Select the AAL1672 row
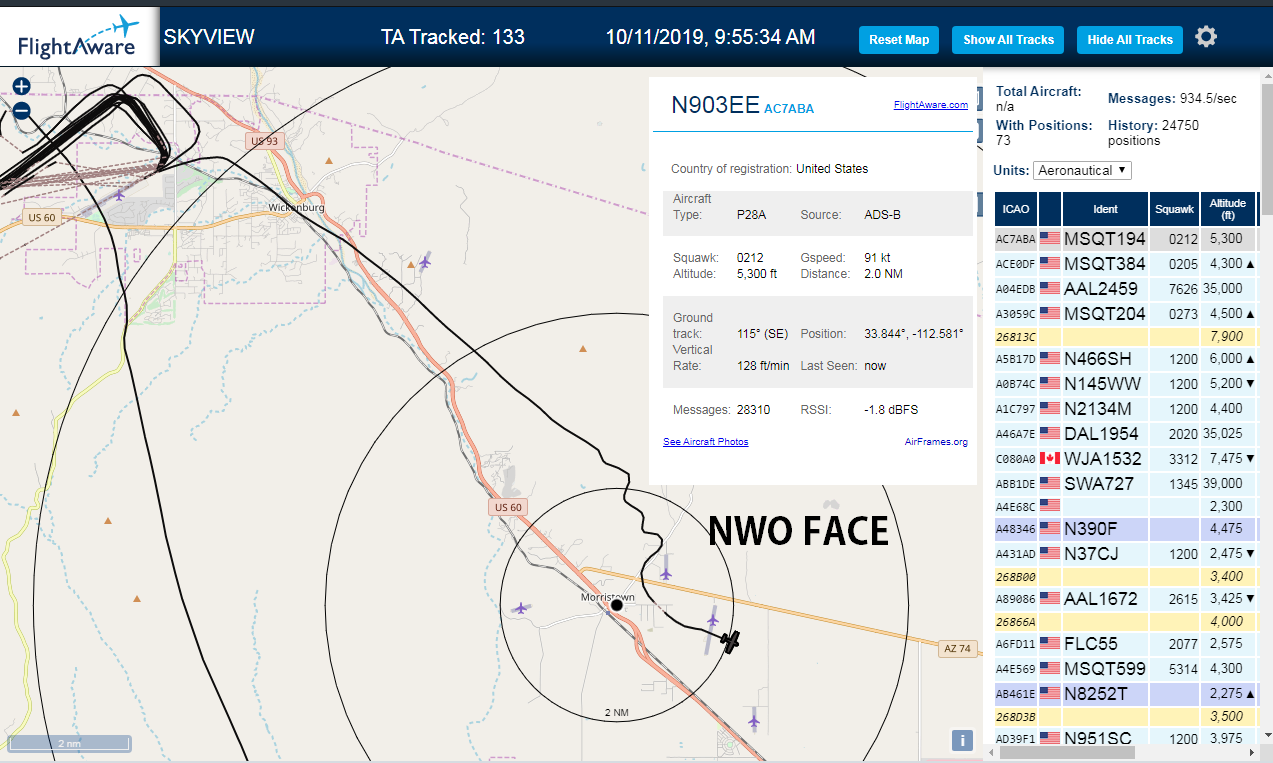 coord(1125,599)
